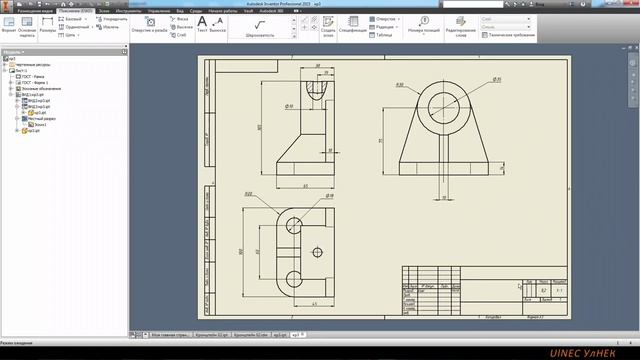The width and height of the screenshot is (640, 360).
Task: Open the Начало работы ribbon tab
Action: tap(222, 11)
